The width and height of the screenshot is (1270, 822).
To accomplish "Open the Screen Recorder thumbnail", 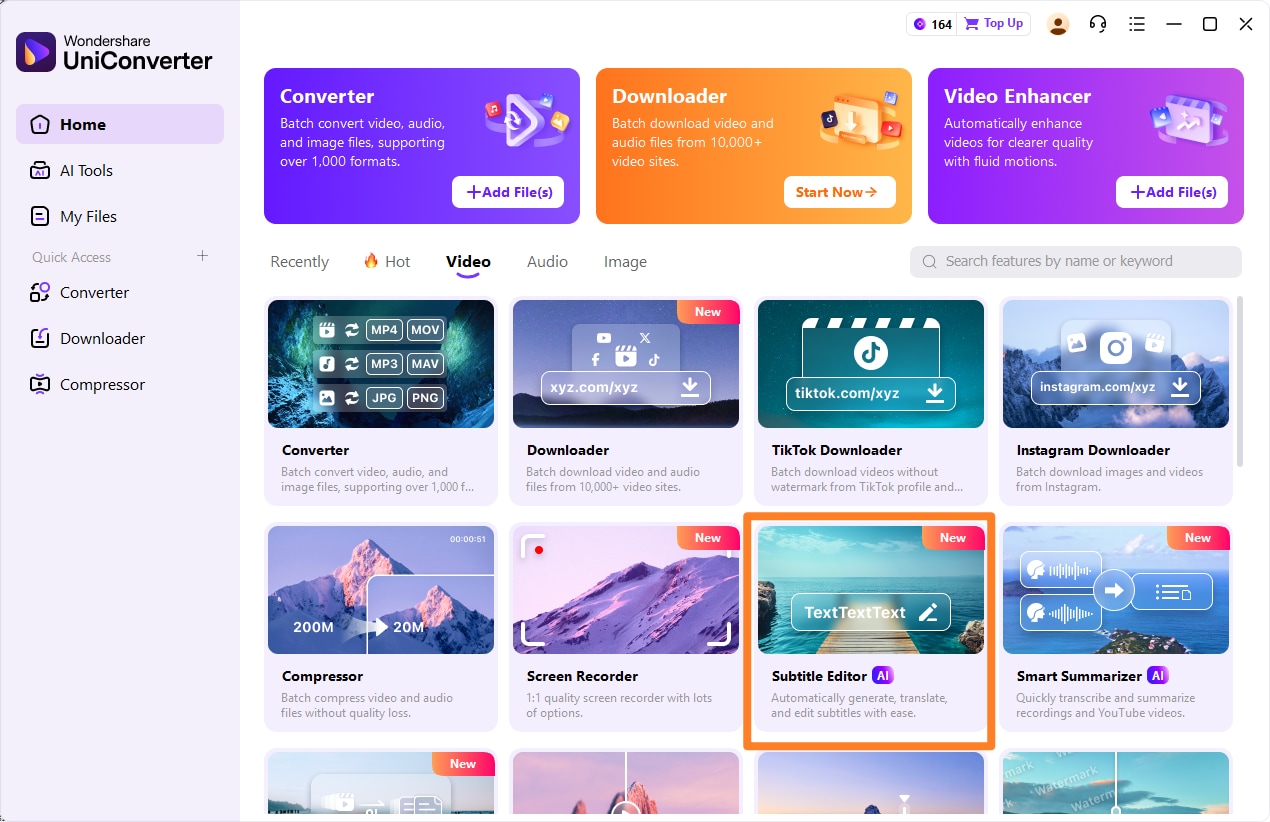I will click(626, 590).
